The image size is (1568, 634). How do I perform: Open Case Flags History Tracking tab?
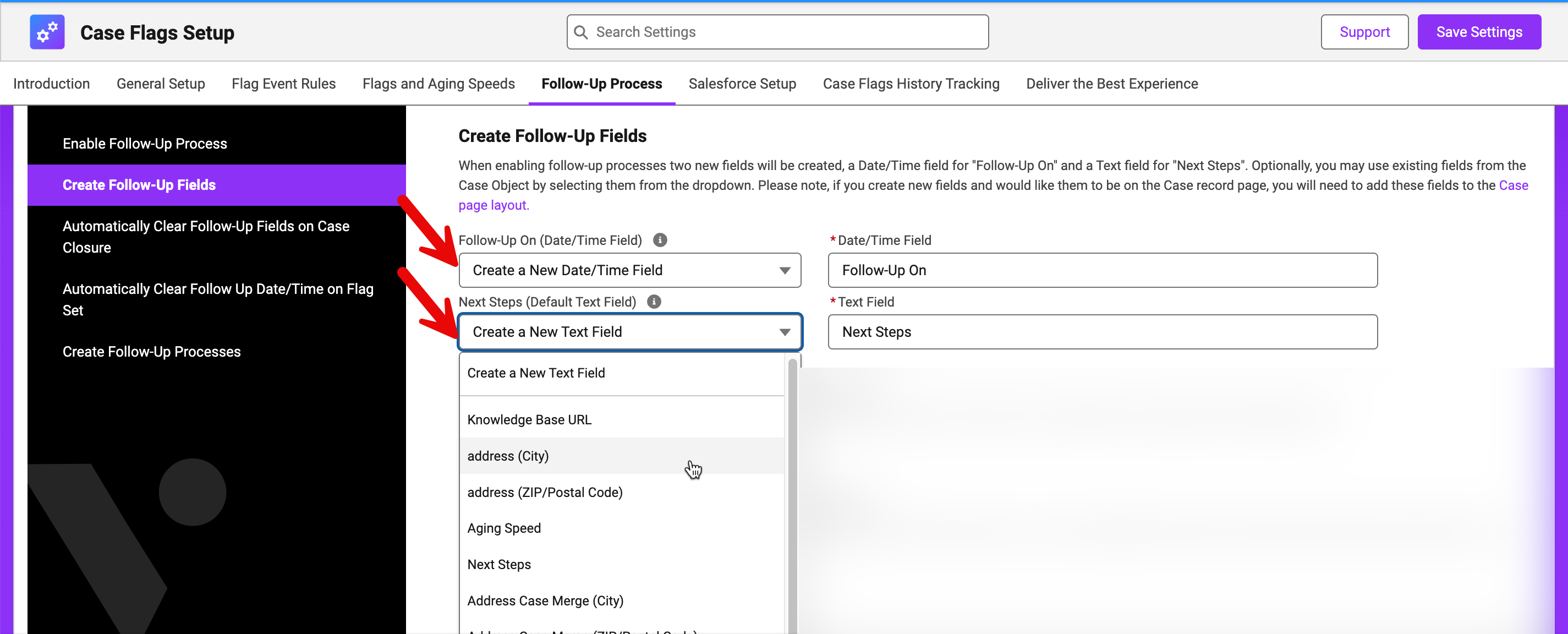(x=911, y=84)
